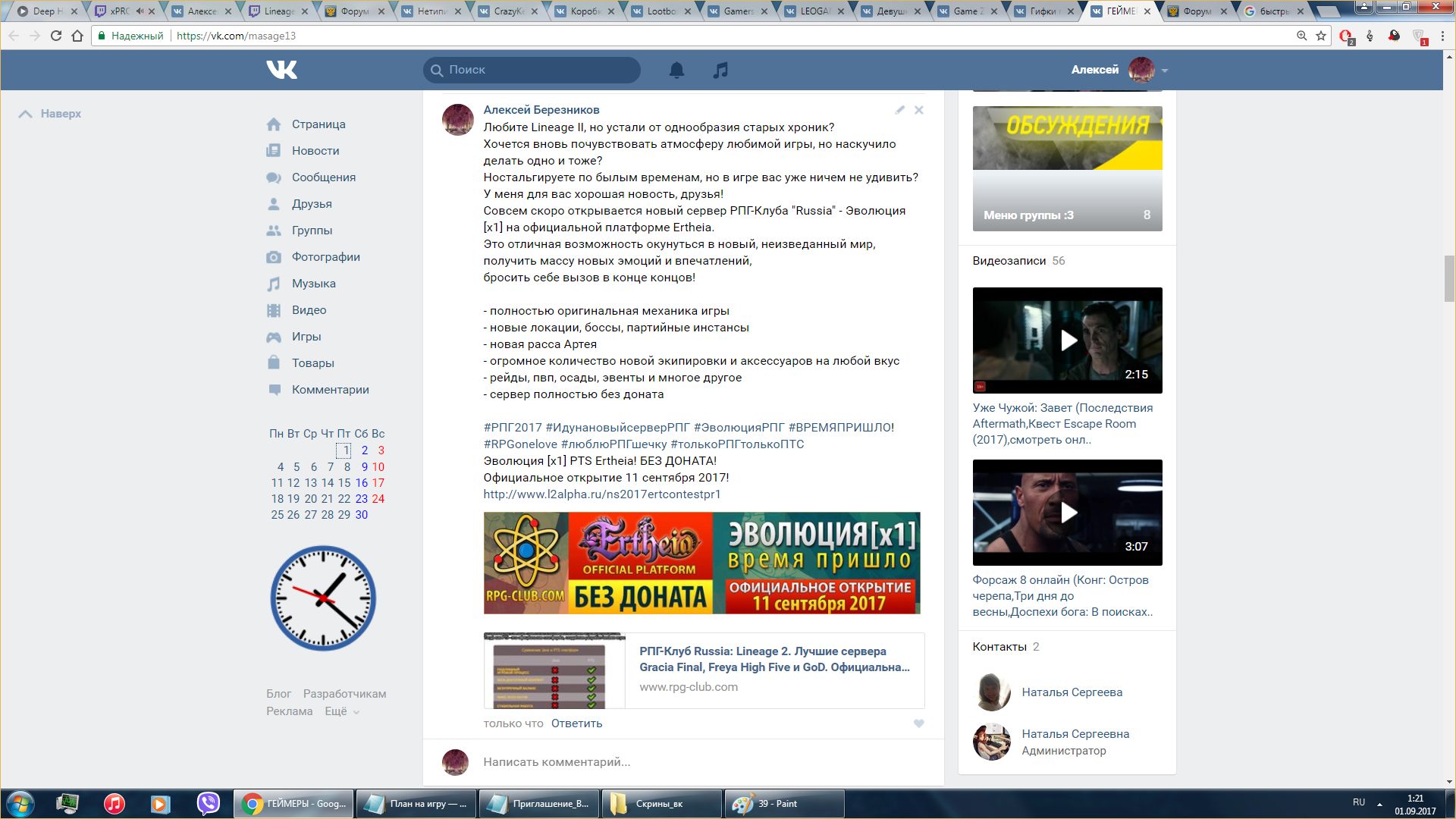
Task: Open Скрины_вк folder in taskbar
Action: click(x=661, y=804)
